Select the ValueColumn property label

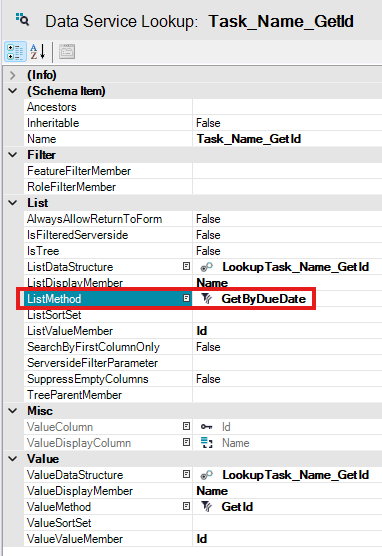pyautogui.click(x=60, y=427)
